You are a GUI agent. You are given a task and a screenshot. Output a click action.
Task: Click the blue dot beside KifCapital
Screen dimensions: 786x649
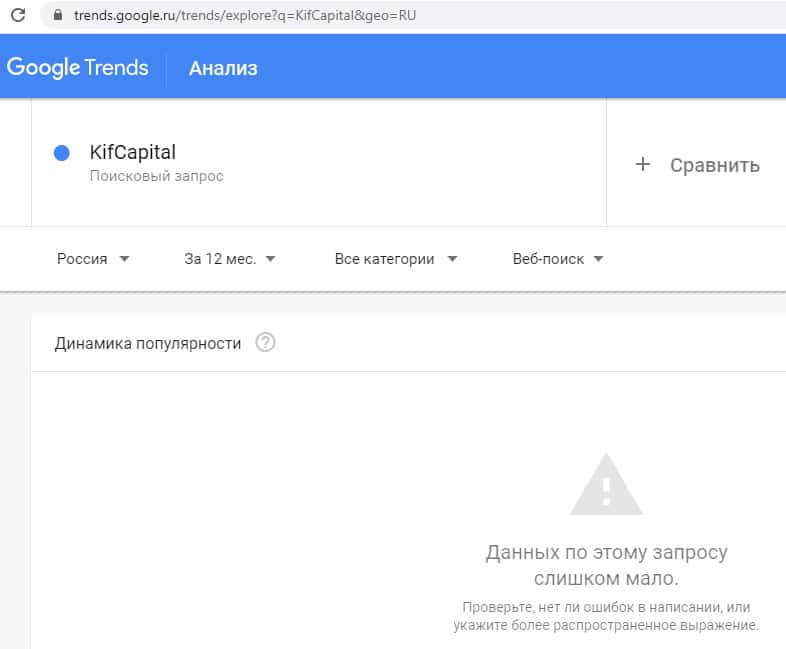(x=61, y=153)
